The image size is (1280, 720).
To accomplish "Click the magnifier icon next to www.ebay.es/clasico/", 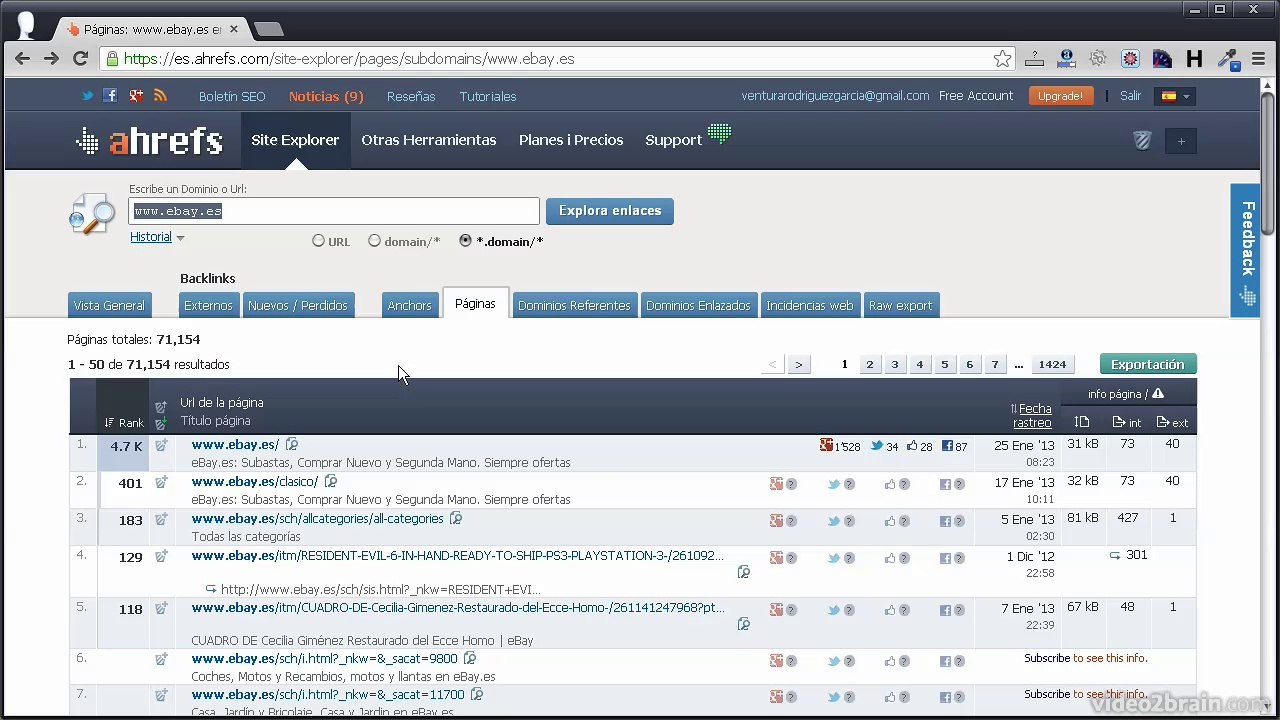I will tap(331, 481).
